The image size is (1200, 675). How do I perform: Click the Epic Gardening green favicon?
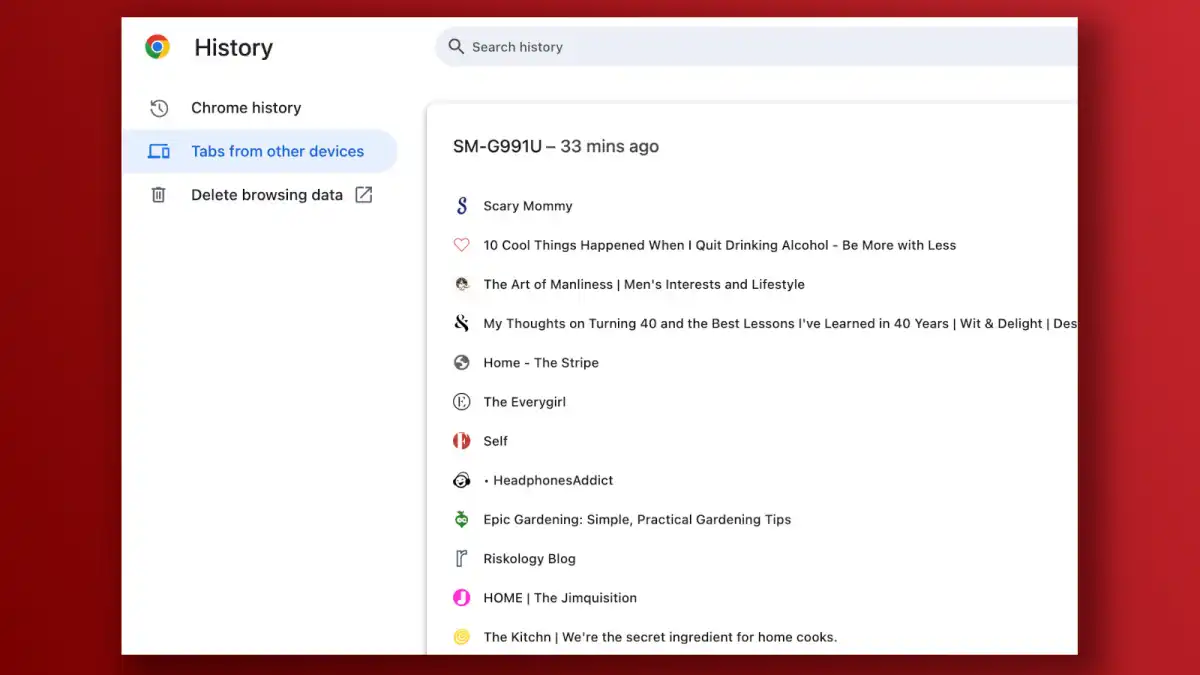pos(461,519)
